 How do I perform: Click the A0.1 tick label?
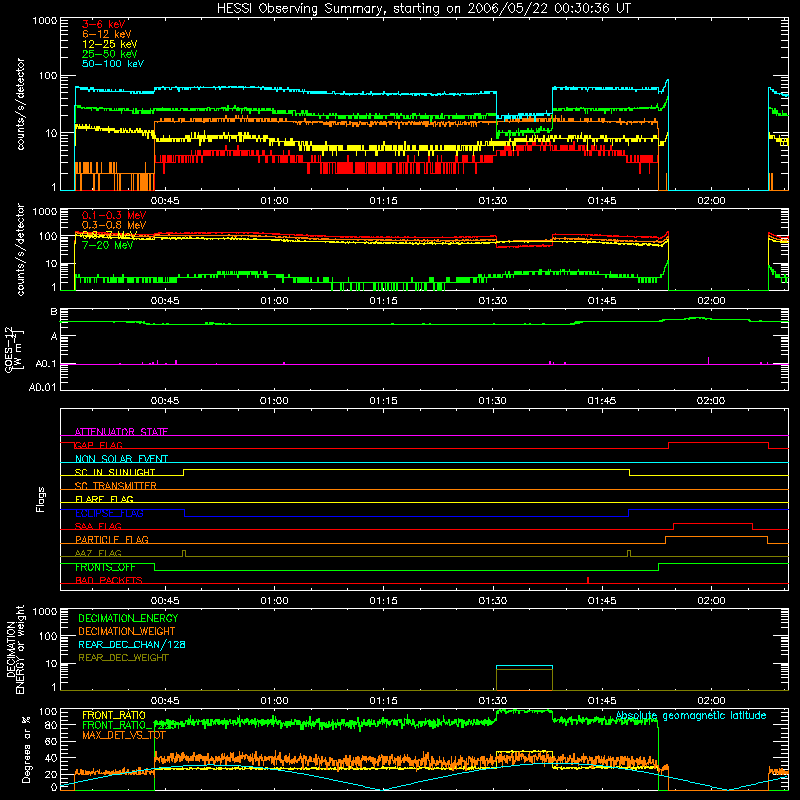click(x=46, y=364)
